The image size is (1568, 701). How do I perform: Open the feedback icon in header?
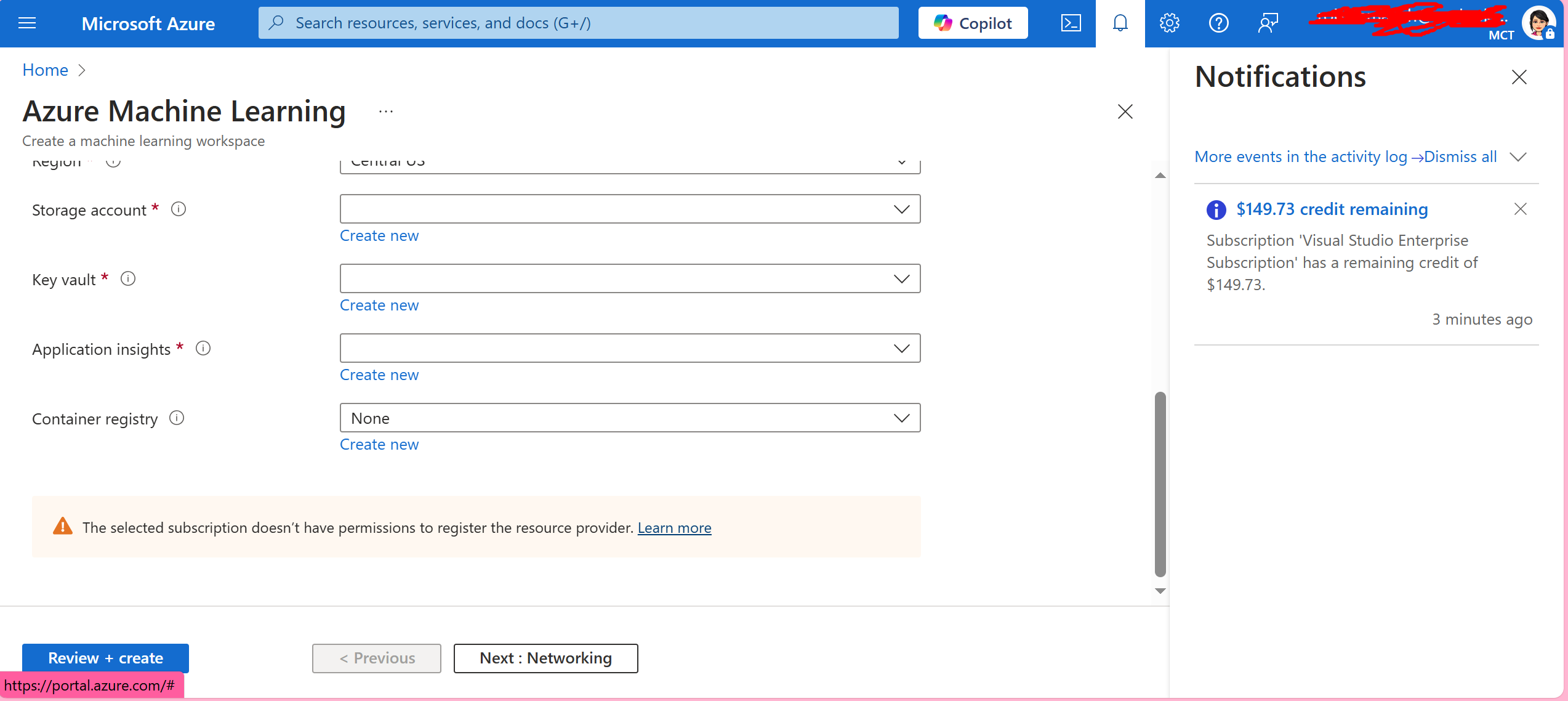[x=1268, y=23]
